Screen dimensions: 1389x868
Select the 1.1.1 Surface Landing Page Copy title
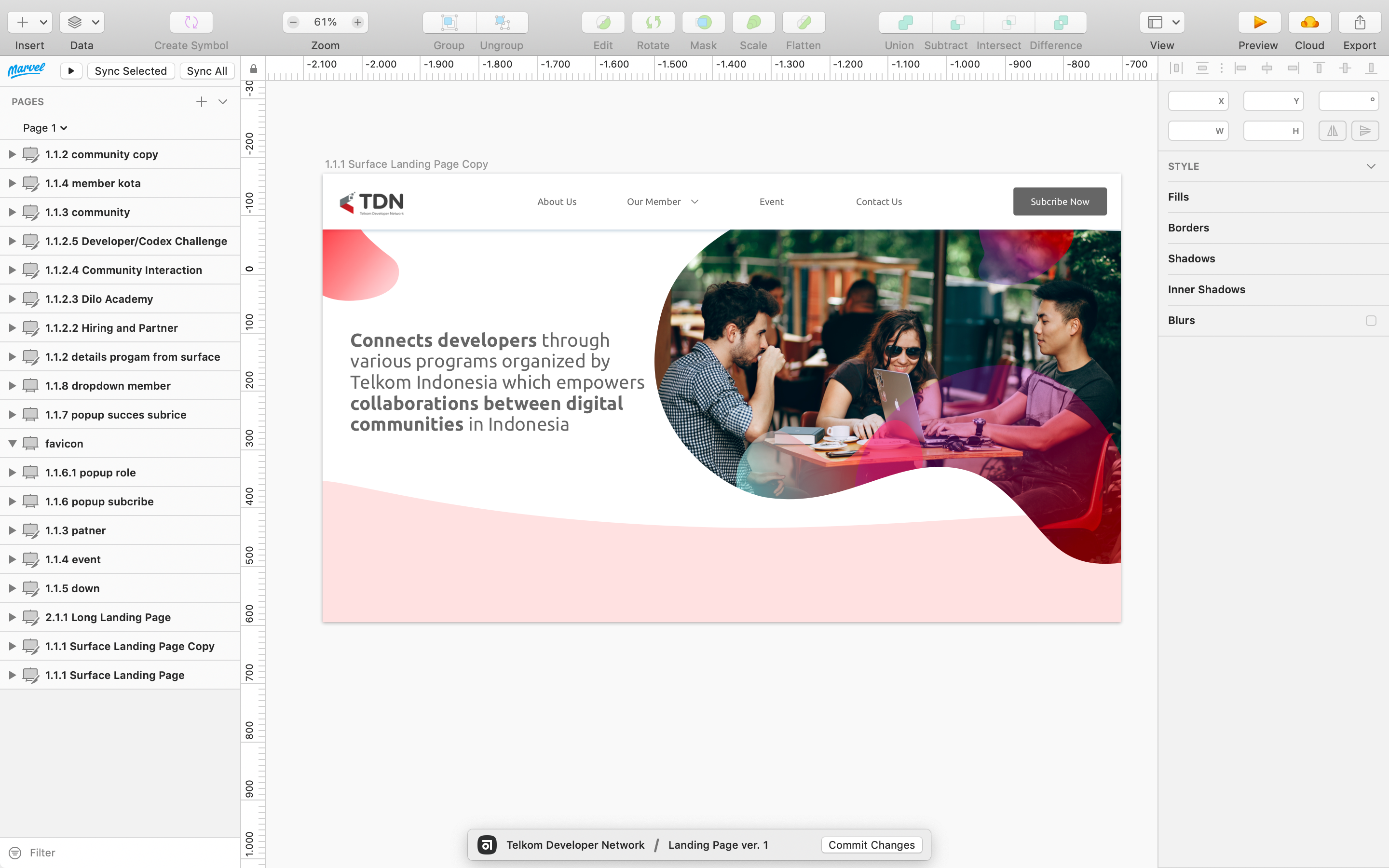click(407, 164)
